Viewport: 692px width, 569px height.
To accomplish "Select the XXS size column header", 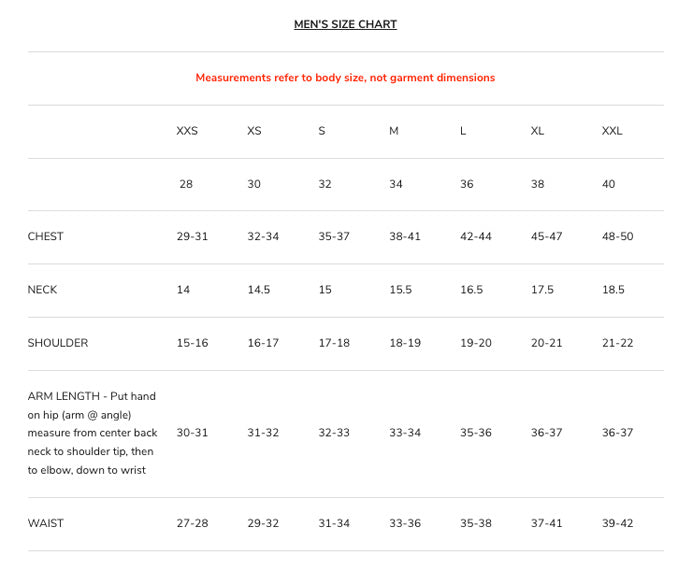I will pos(187,131).
